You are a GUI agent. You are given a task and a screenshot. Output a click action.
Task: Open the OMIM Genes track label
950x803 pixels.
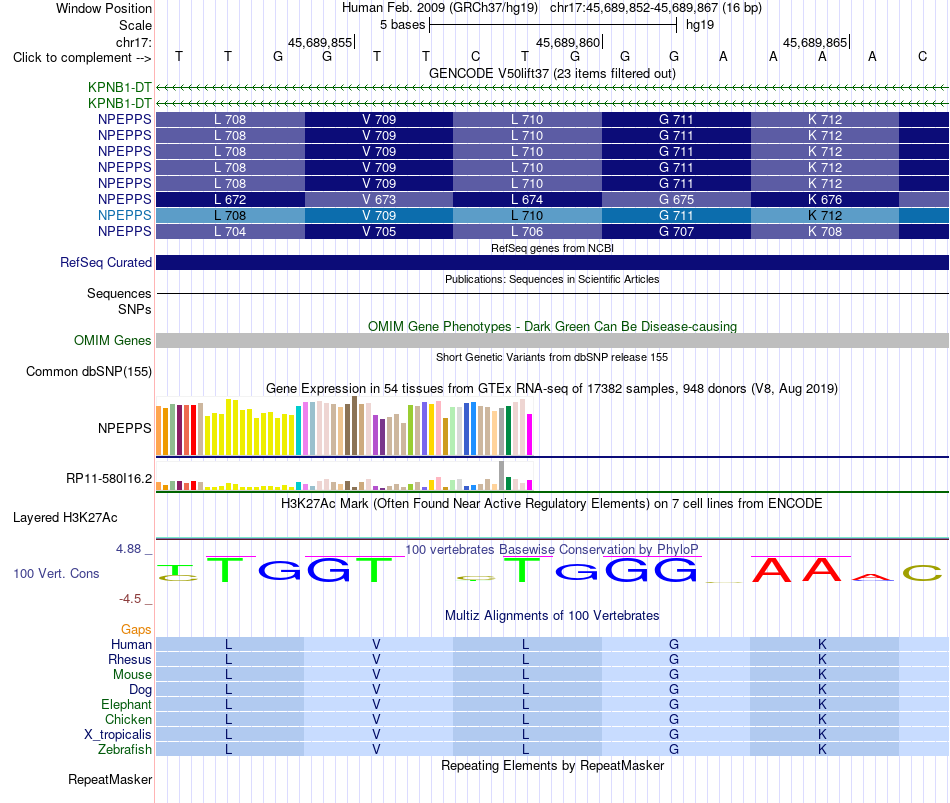pos(112,341)
